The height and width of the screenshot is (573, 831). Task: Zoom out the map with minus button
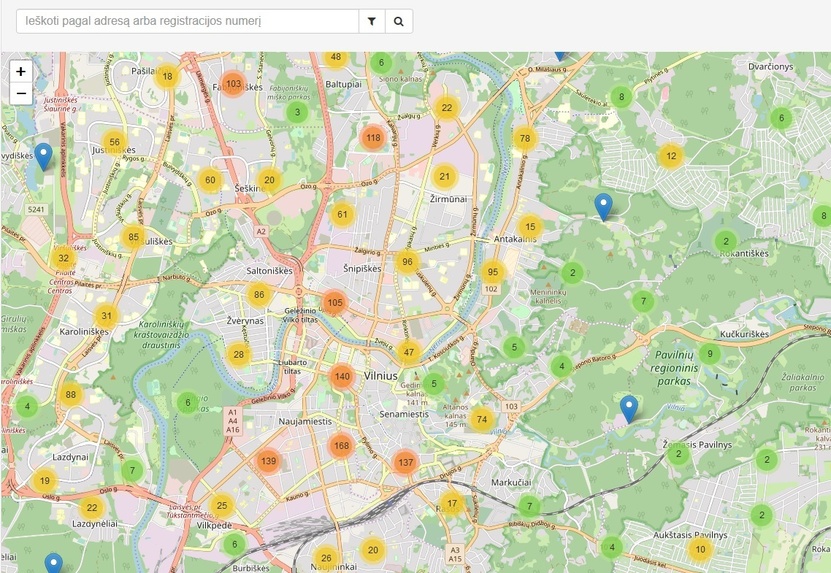21,94
